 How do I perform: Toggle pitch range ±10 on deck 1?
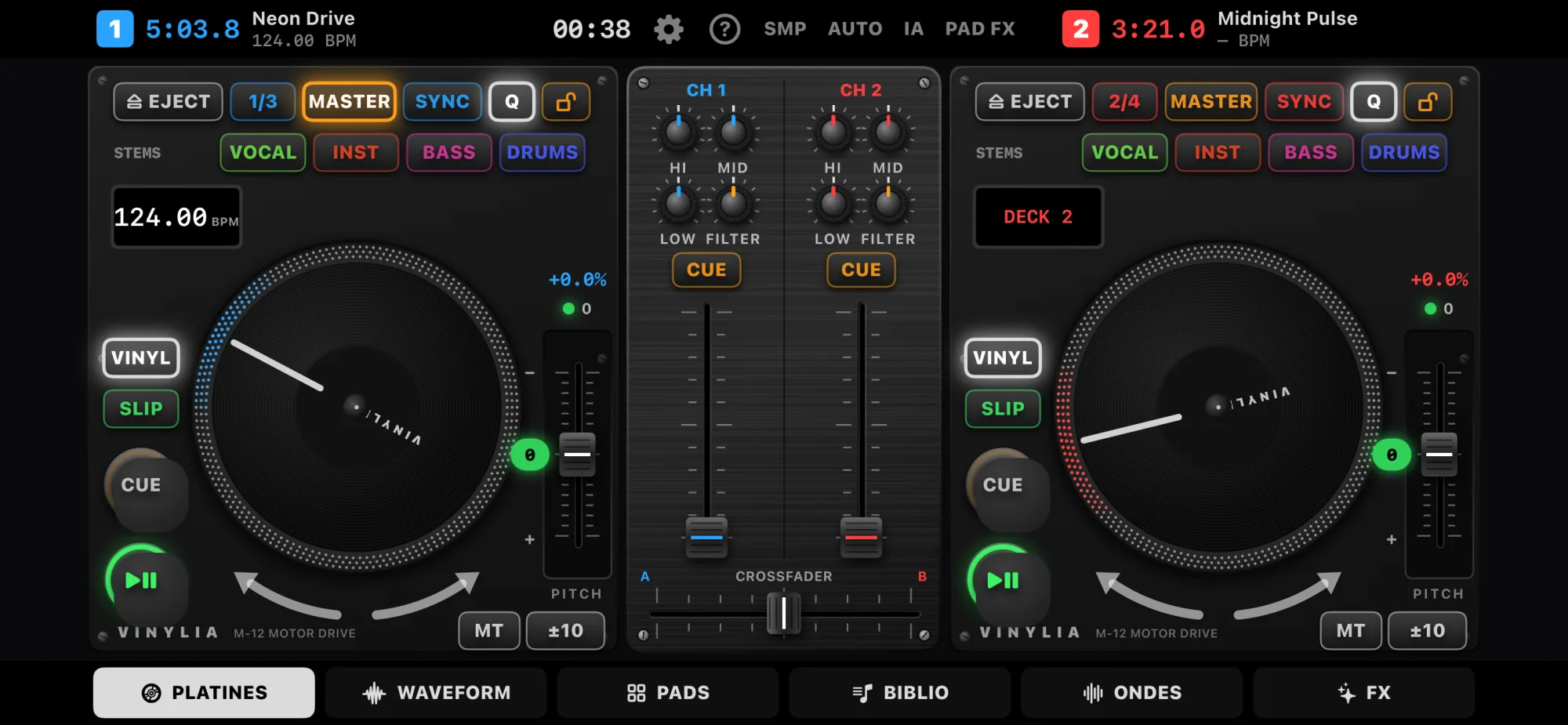565,631
